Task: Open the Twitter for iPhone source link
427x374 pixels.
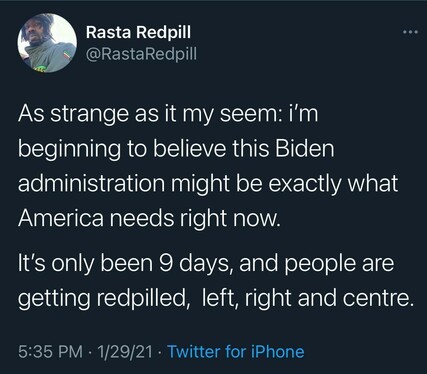Action: (236, 352)
